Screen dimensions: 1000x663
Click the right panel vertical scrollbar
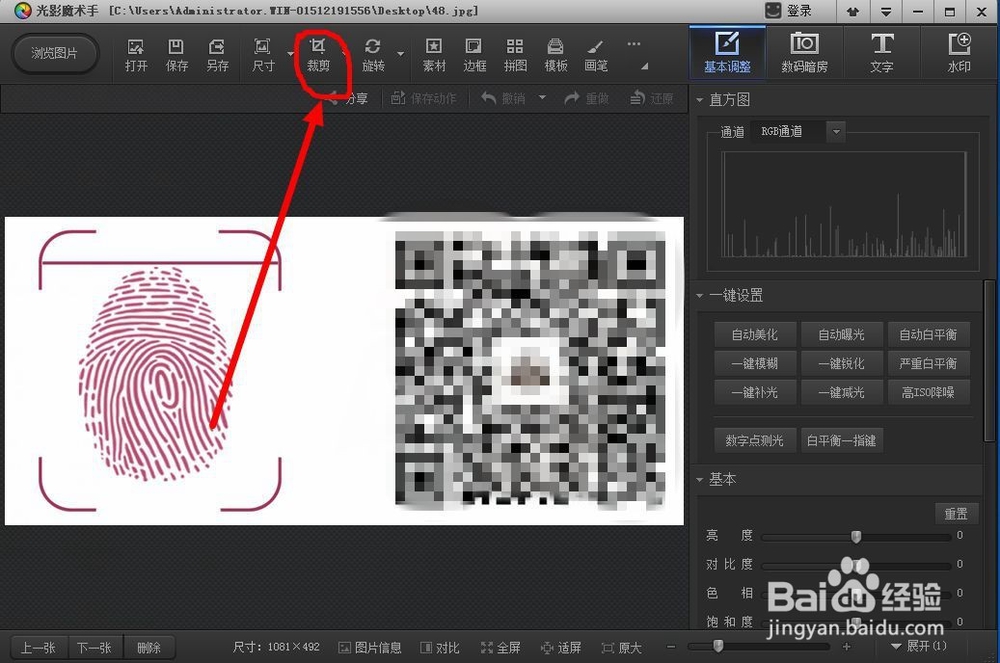tap(989, 360)
